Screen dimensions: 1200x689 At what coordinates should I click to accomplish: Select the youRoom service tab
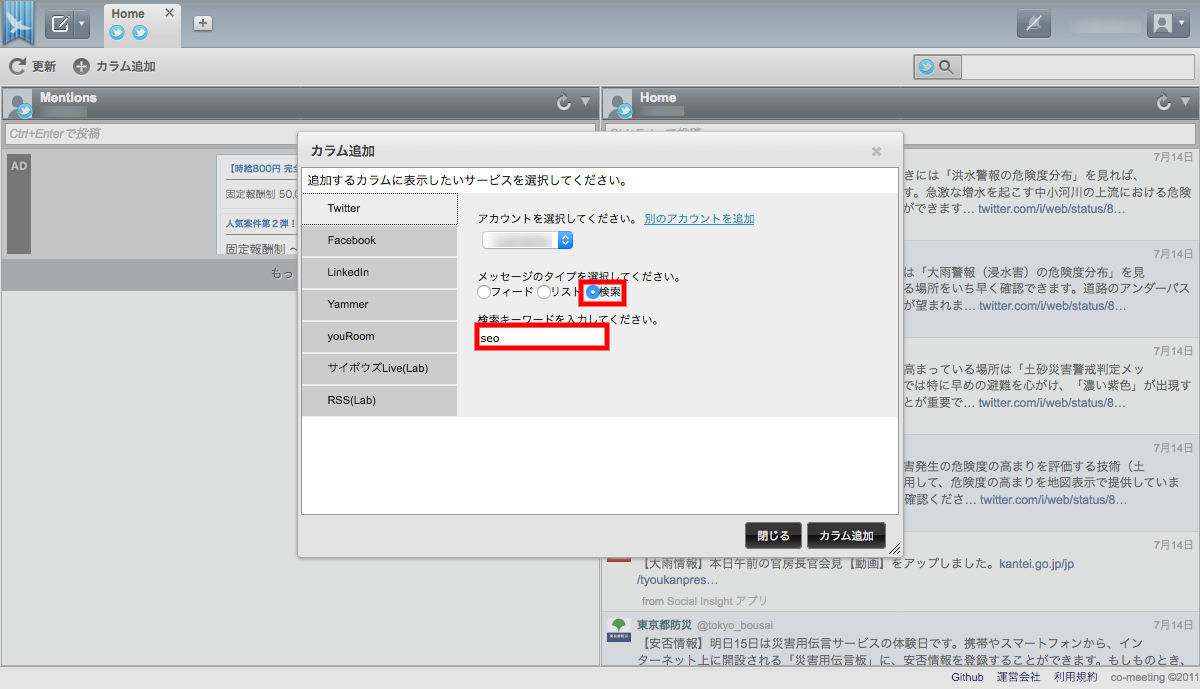tap(380, 336)
